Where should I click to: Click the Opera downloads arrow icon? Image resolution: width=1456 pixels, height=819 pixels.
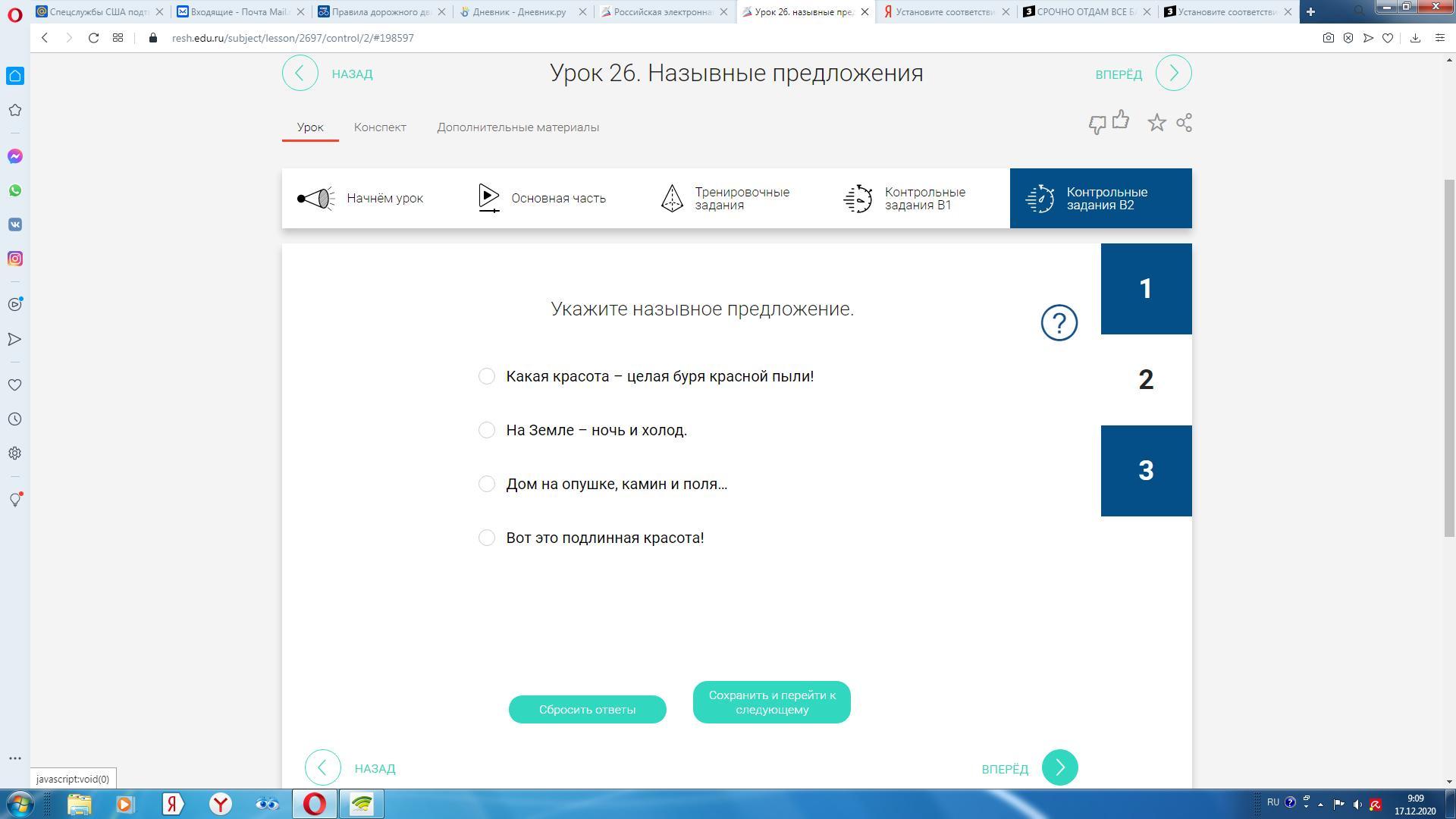pos(1415,38)
